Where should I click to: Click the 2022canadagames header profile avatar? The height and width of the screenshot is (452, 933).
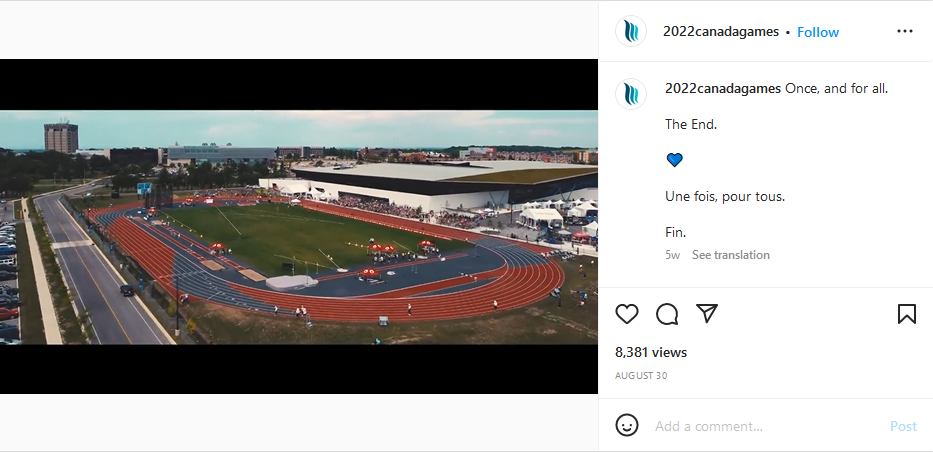[x=631, y=32]
